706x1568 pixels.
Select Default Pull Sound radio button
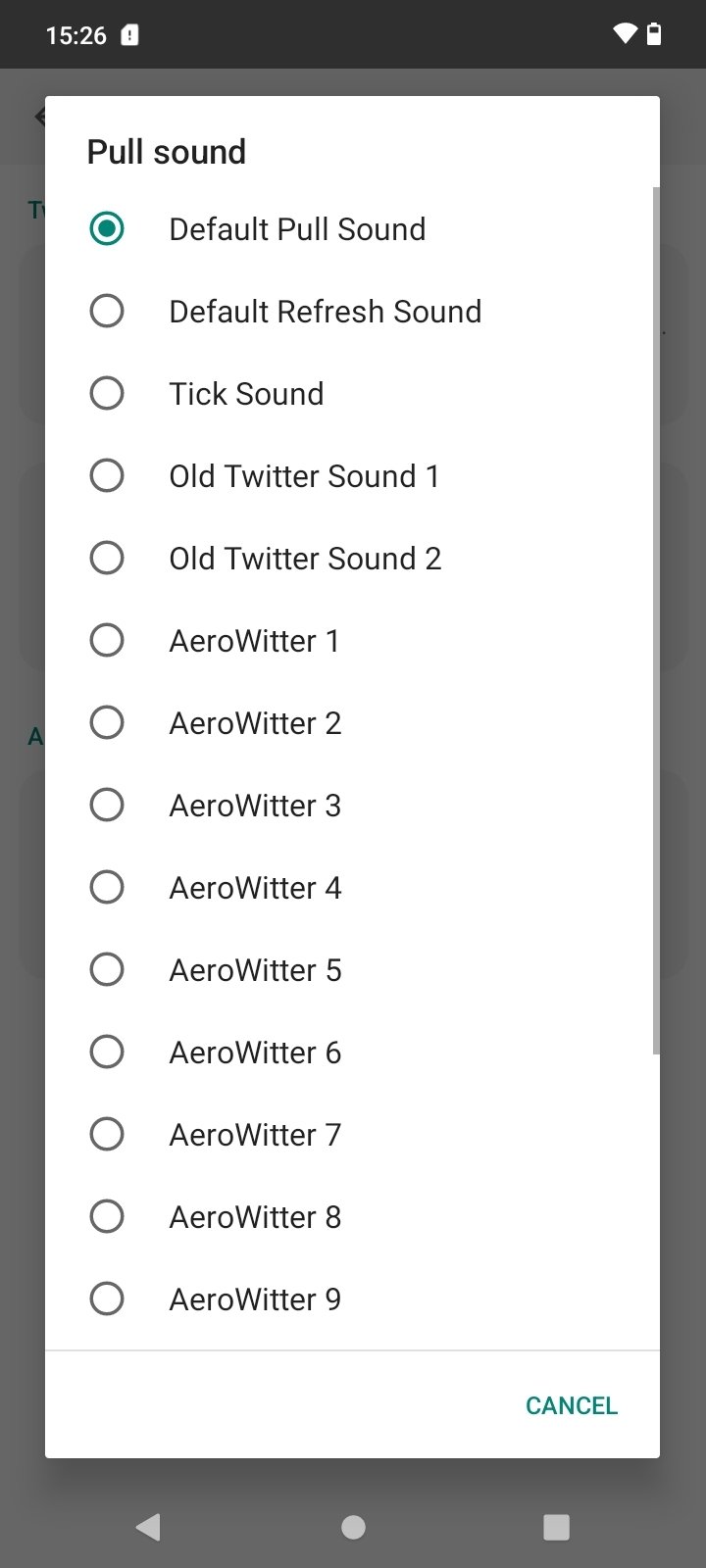click(106, 228)
